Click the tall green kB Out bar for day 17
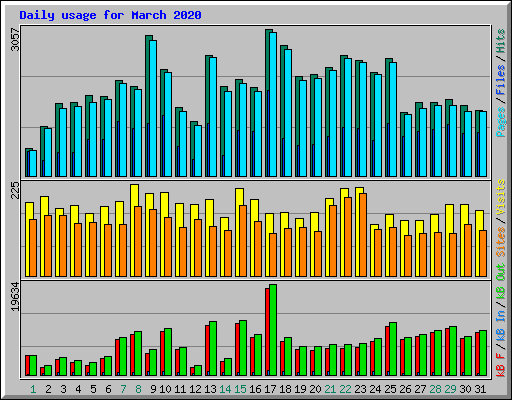Viewport: 512px width, 400px height. 273,330
